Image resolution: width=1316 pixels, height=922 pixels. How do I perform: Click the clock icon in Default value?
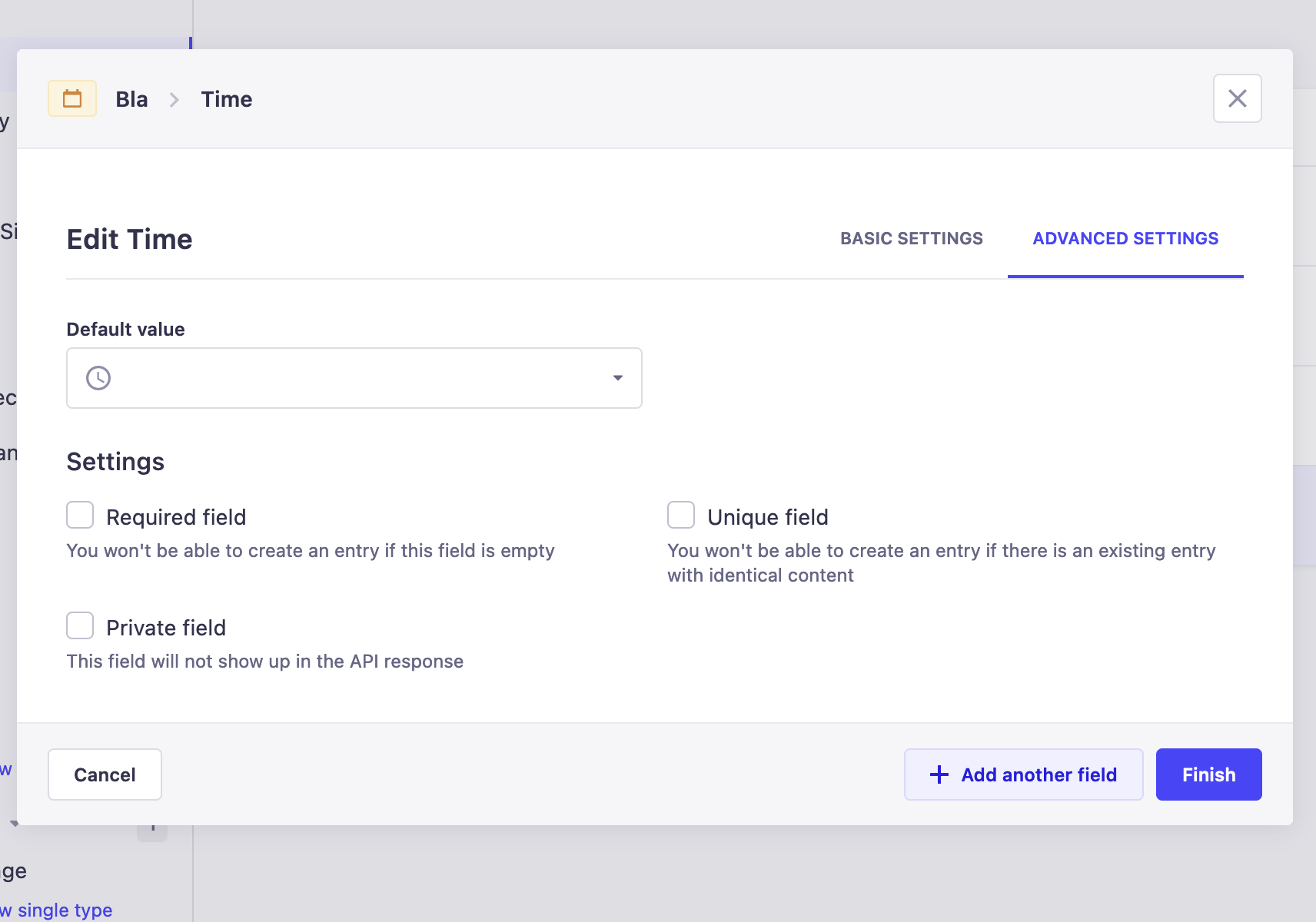[98, 378]
